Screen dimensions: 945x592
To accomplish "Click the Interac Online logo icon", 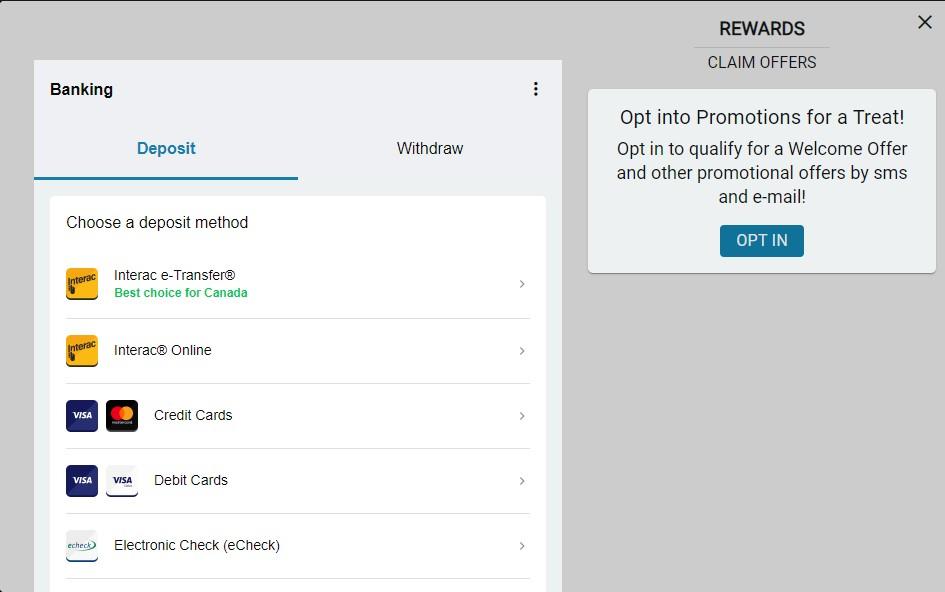I will coord(82,351).
